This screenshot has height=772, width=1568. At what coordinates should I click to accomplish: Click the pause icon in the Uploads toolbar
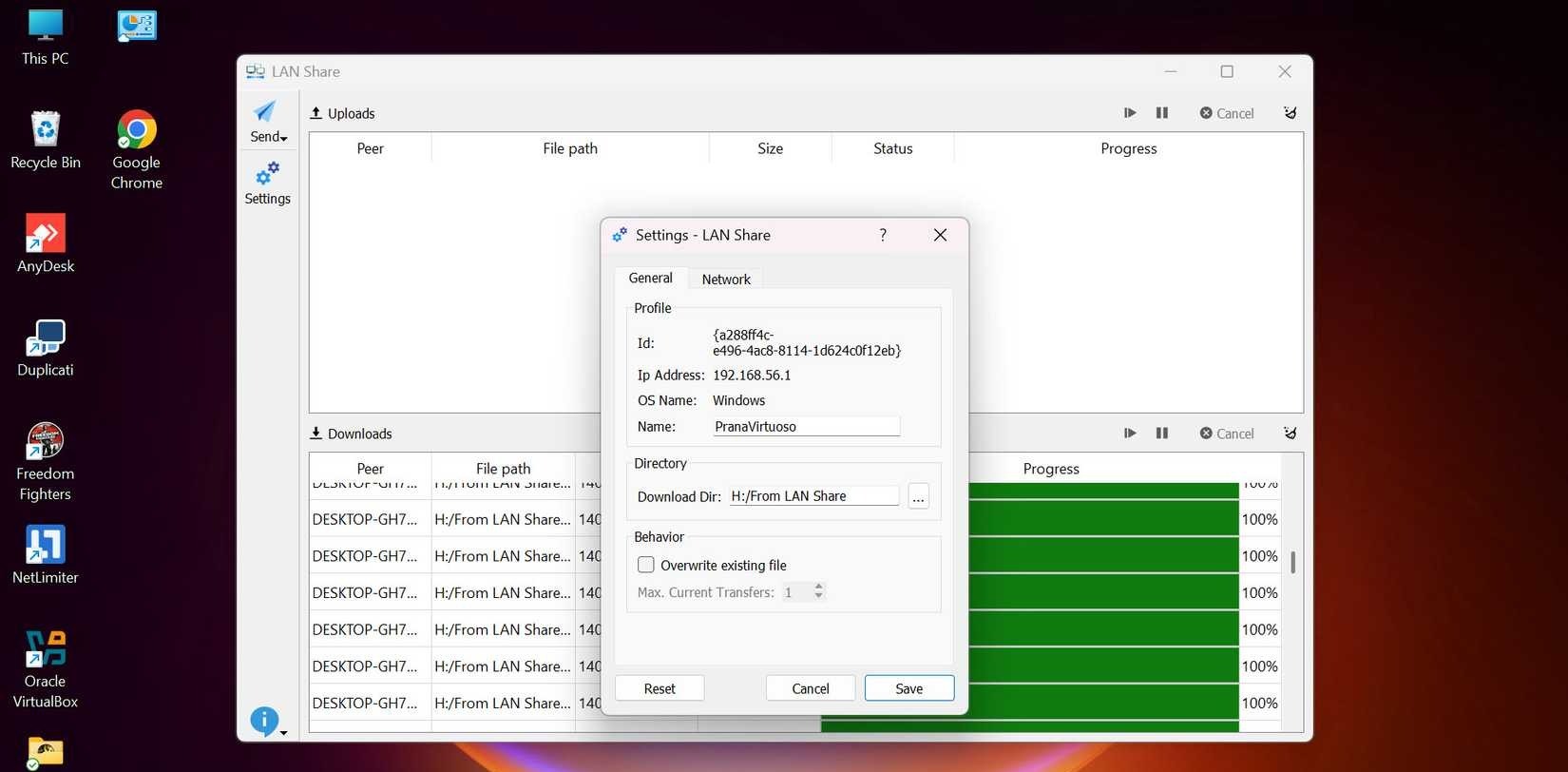1161,113
